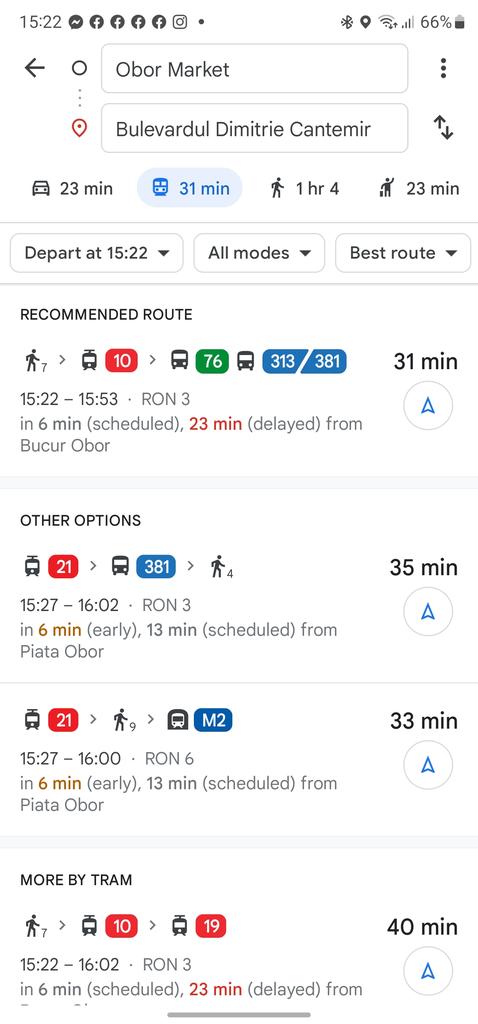This screenshot has height=1024, width=478.
Task: Start navigation for the 35 min route
Action: (428, 612)
